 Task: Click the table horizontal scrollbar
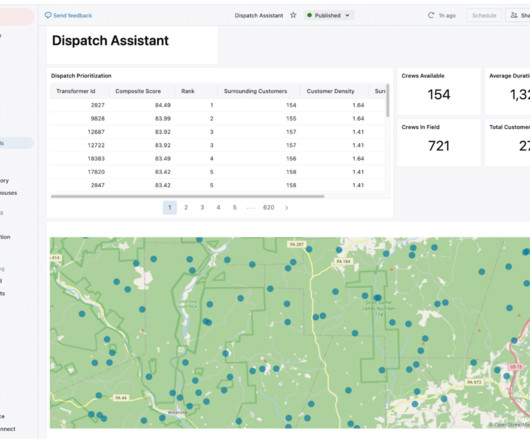pyautogui.click(x=188, y=196)
